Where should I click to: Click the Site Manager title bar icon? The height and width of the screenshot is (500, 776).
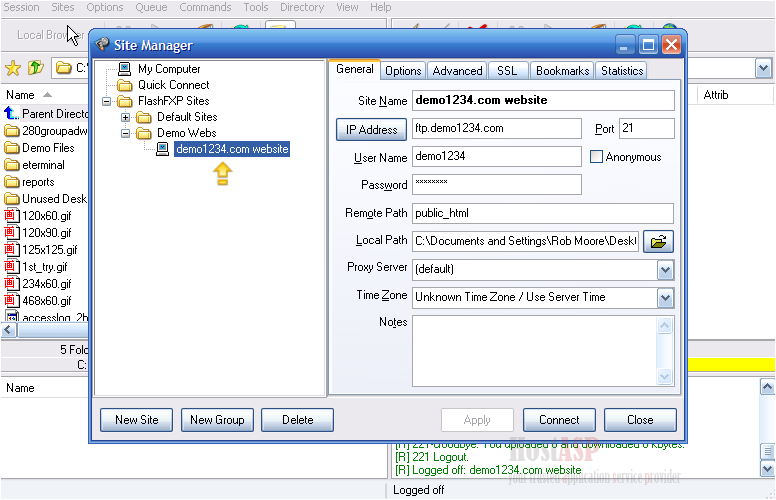(x=102, y=45)
